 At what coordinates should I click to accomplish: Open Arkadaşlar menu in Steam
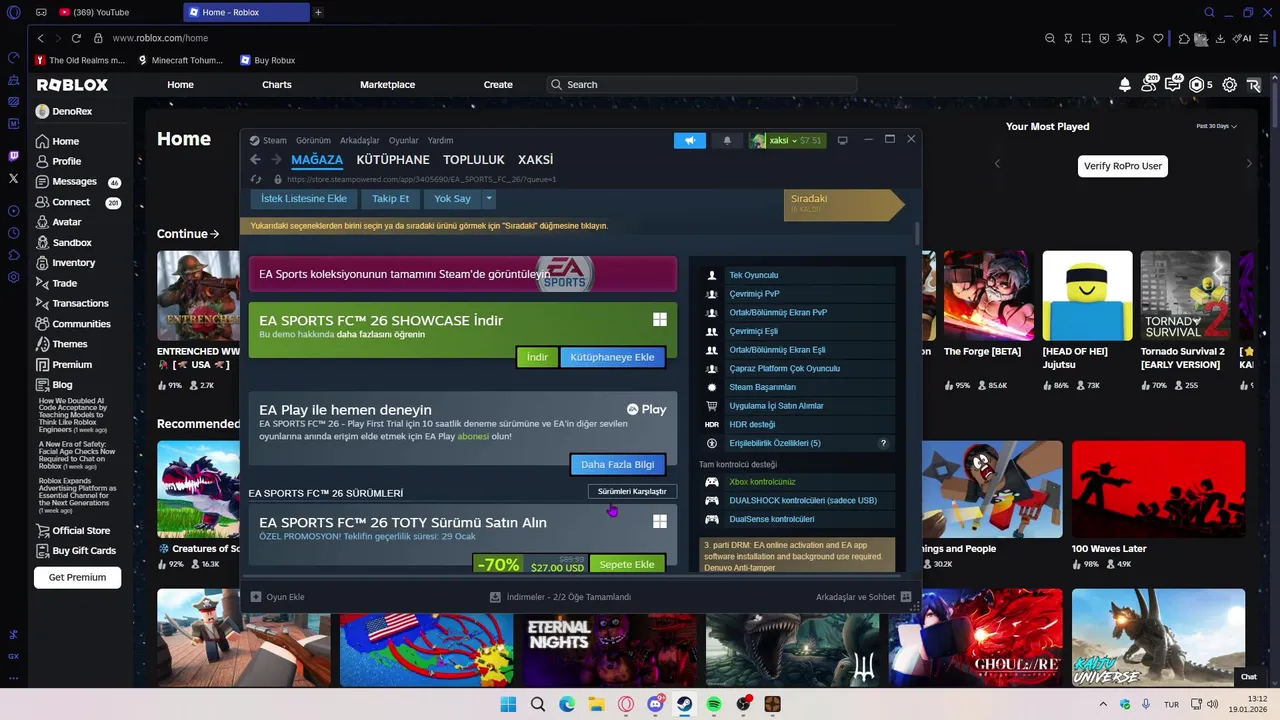coord(359,140)
